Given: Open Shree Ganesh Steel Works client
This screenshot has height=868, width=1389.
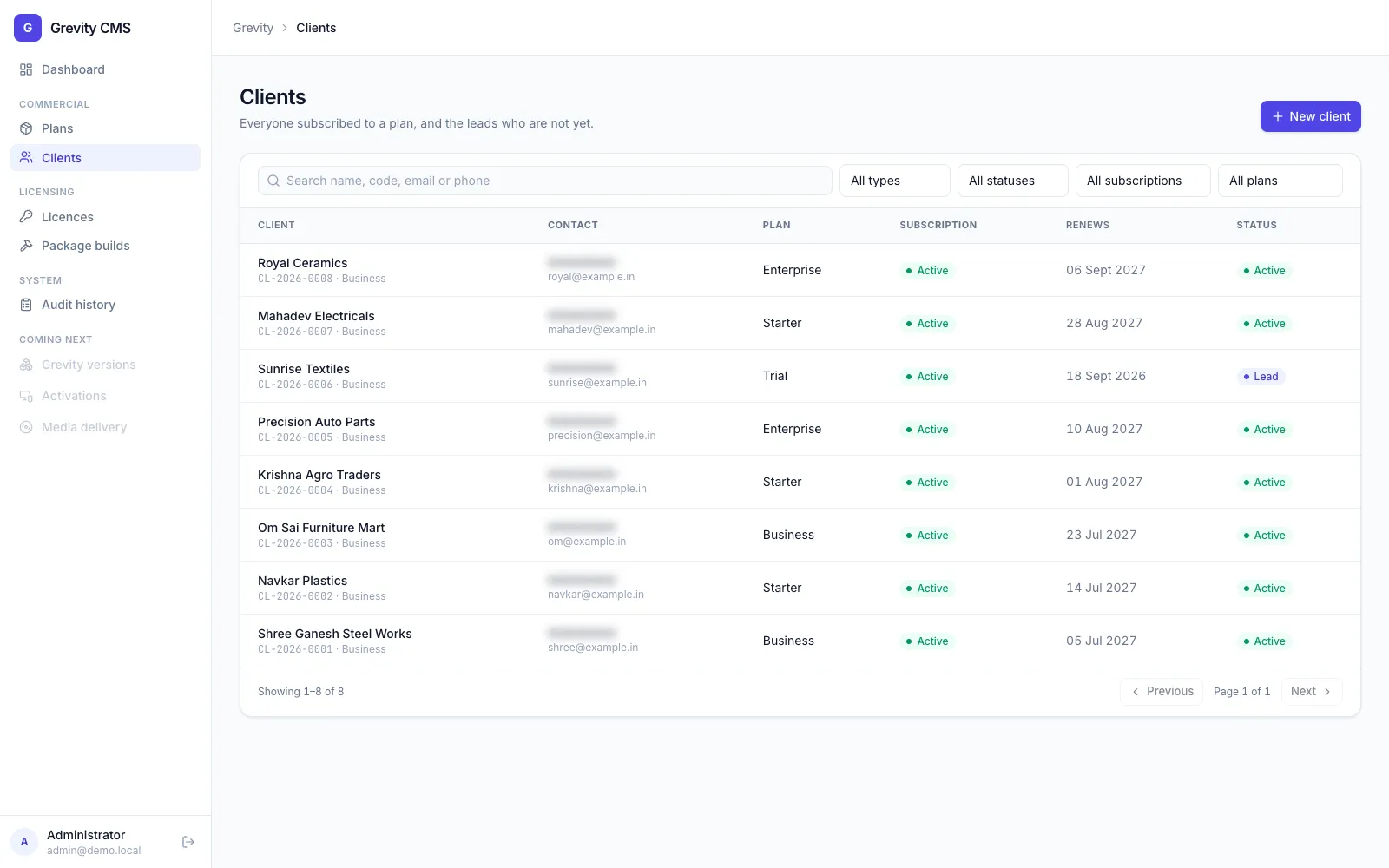Looking at the screenshot, I should 335,634.
